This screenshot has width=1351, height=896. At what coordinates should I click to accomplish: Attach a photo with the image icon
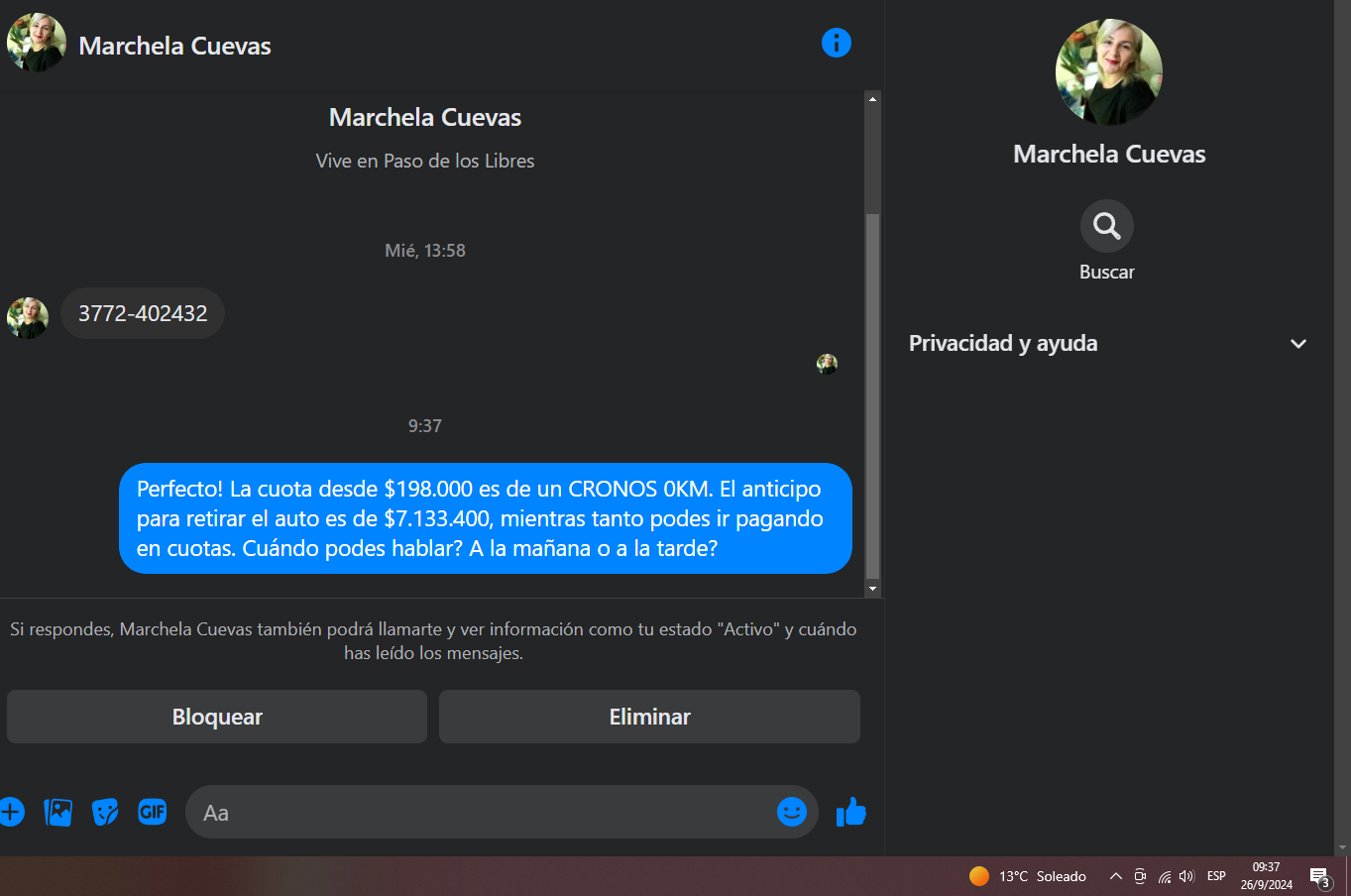[x=58, y=812]
